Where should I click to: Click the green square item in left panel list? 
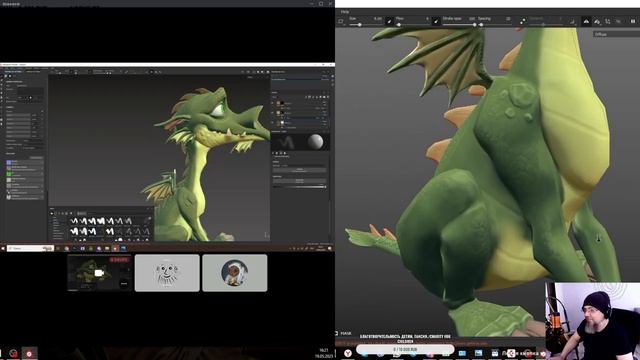click(9, 174)
